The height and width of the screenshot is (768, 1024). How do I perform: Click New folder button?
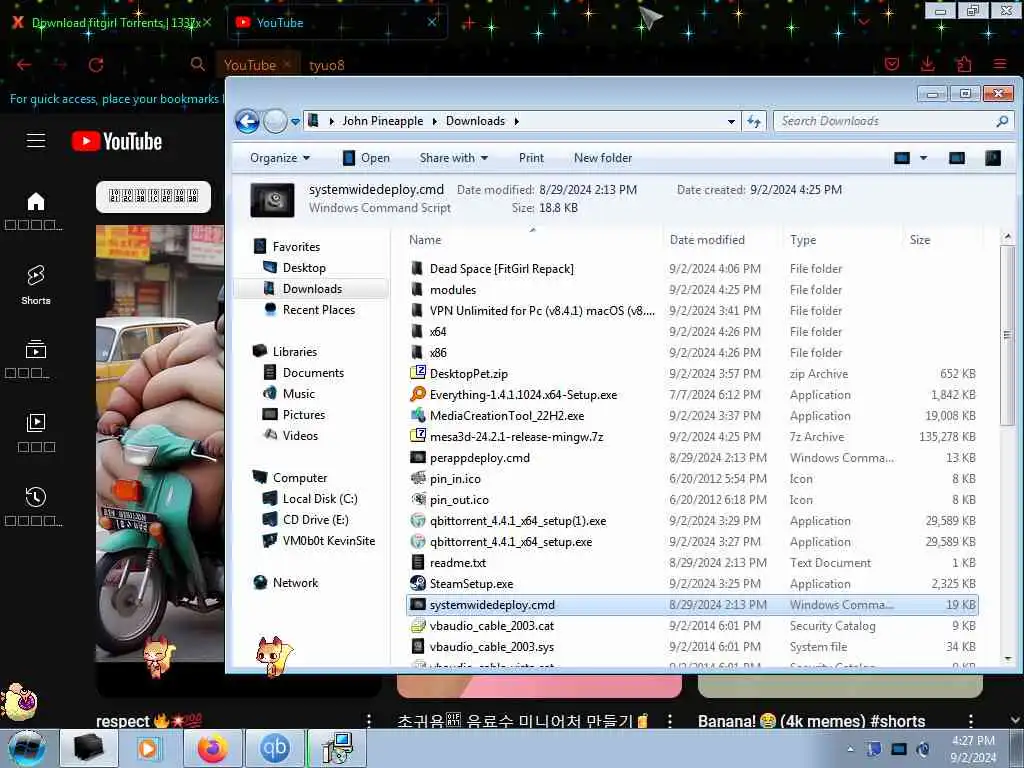(603, 158)
